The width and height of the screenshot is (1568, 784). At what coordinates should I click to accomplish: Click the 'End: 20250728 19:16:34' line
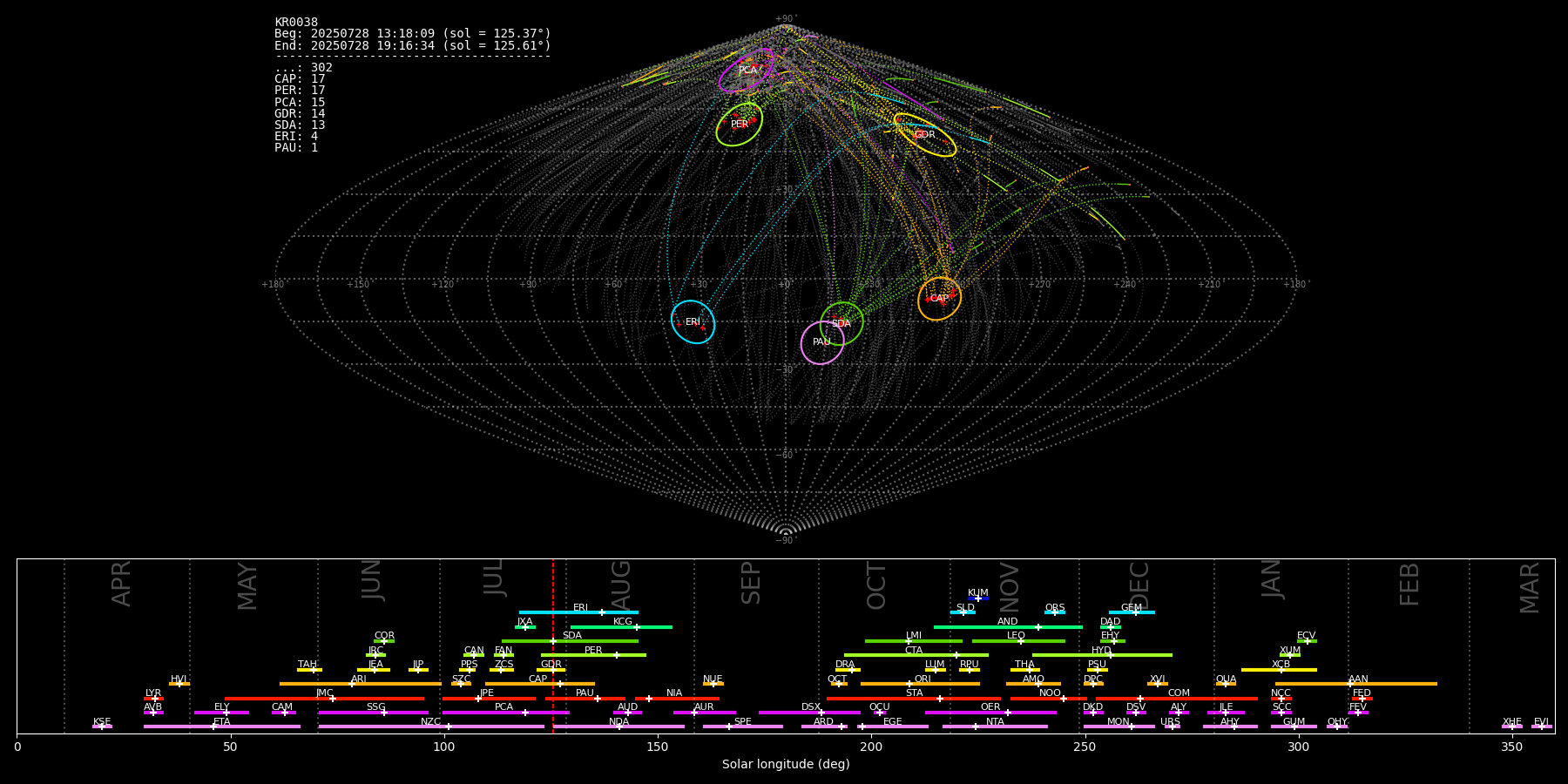413,45
